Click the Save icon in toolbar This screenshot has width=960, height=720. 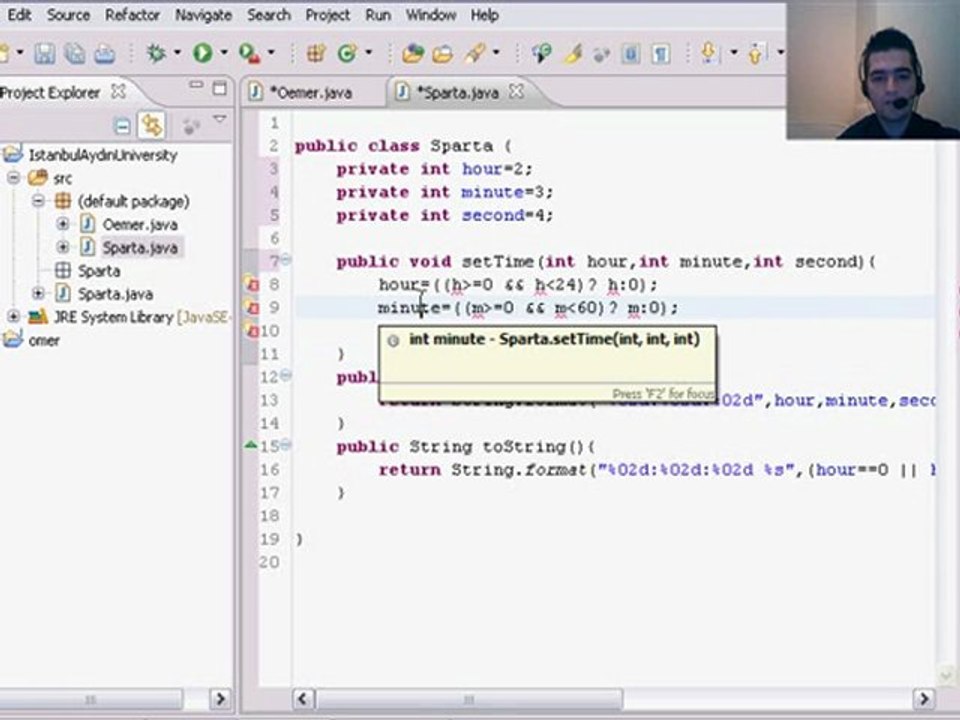(44, 54)
